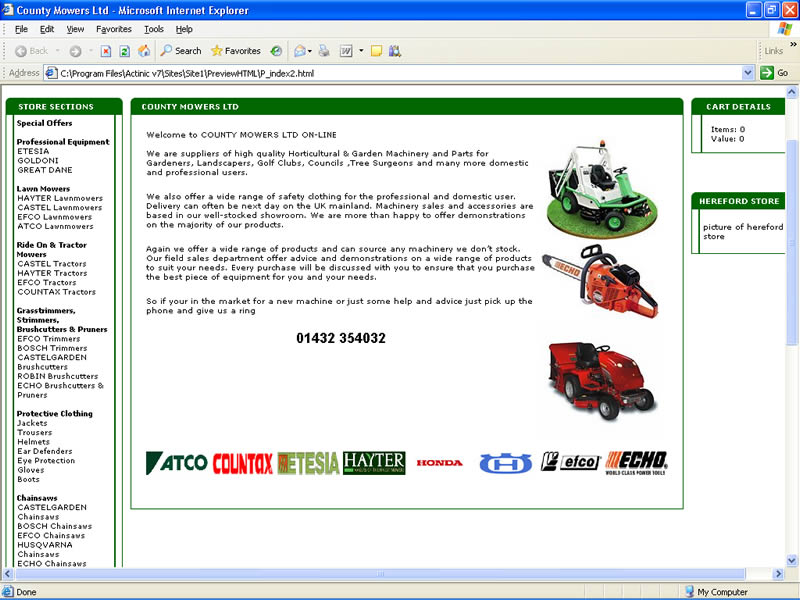Click the Stop toolbar icon
This screenshot has width=800, height=600.
click(106, 51)
